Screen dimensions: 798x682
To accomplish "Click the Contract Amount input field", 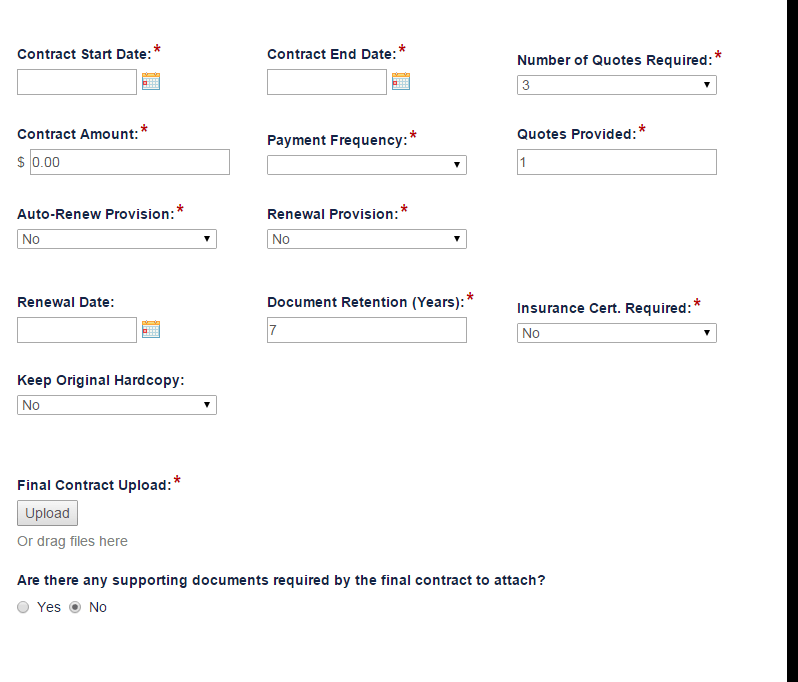I will (x=130, y=162).
